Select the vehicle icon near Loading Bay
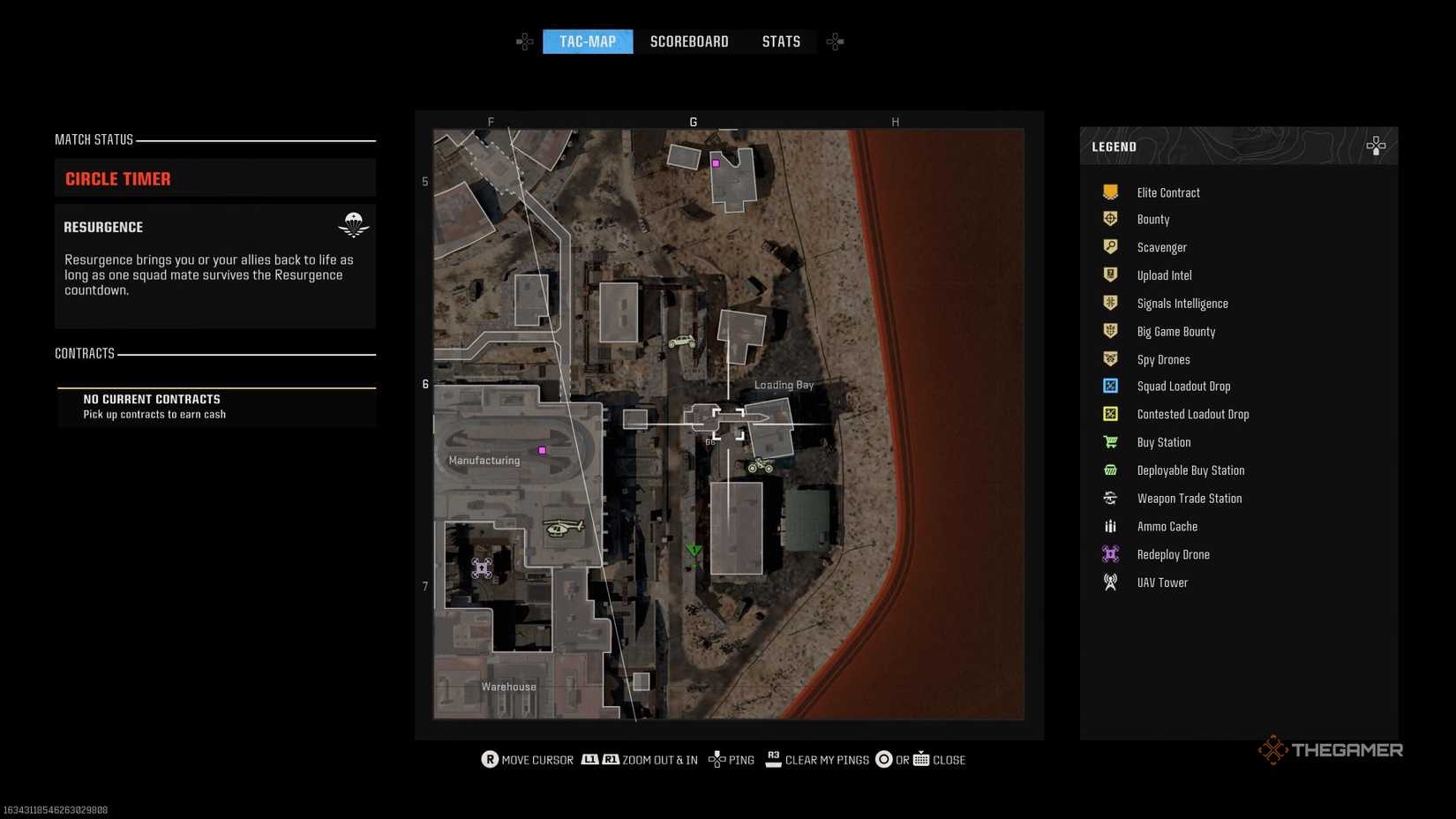Viewport: 1456px width, 819px height. click(x=761, y=464)
